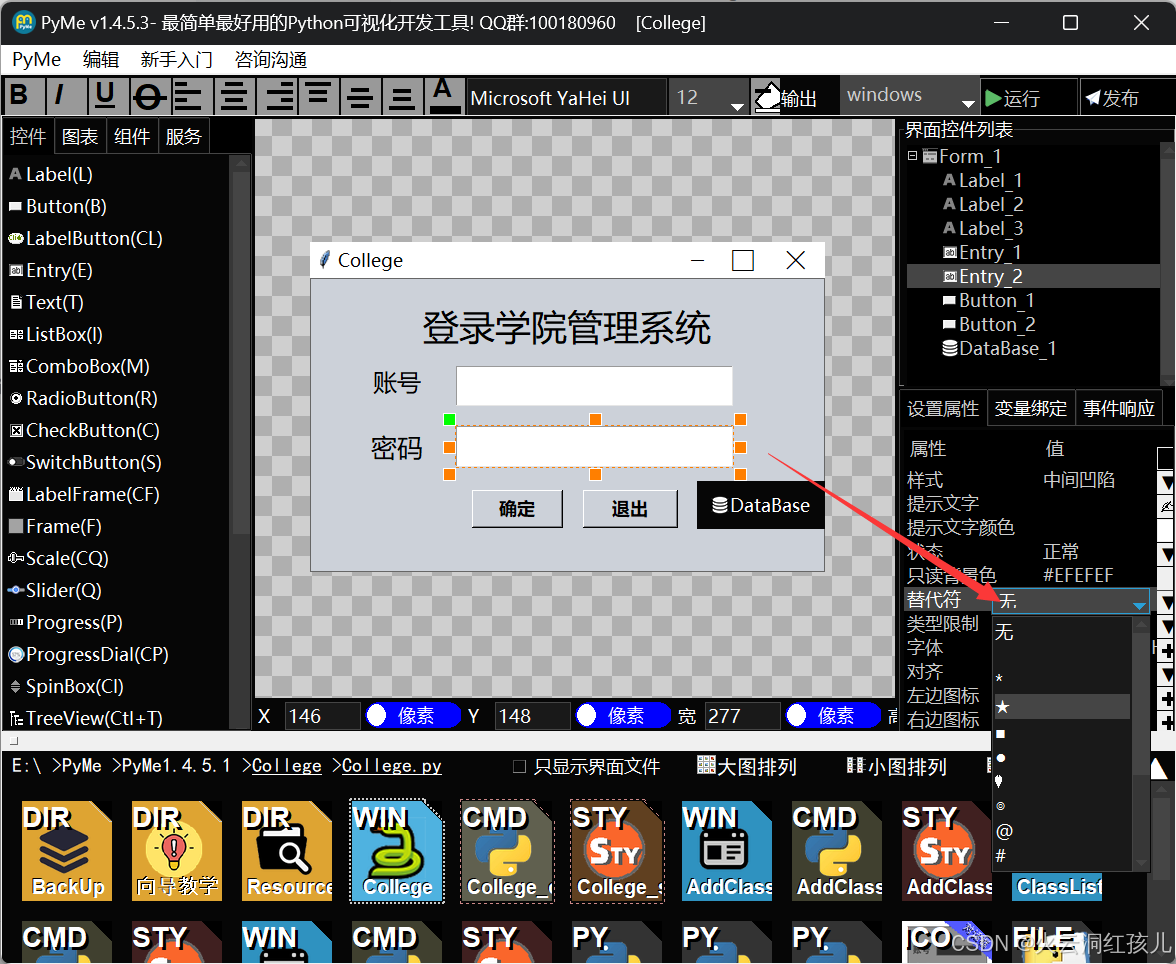Open the PyMe1.4.5.1 path segment
Screen dimensions: 1176x964
point(176,766)
